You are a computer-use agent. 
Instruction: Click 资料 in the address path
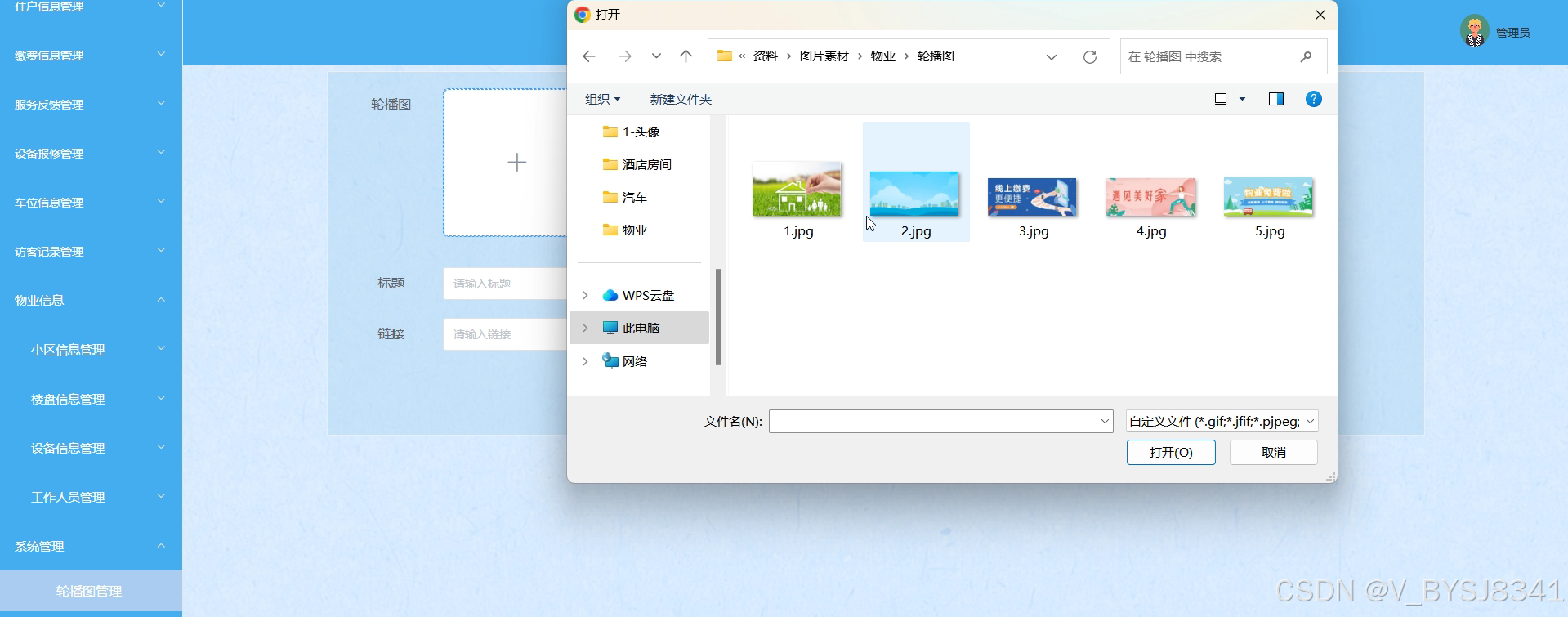[x=765, y=56]
